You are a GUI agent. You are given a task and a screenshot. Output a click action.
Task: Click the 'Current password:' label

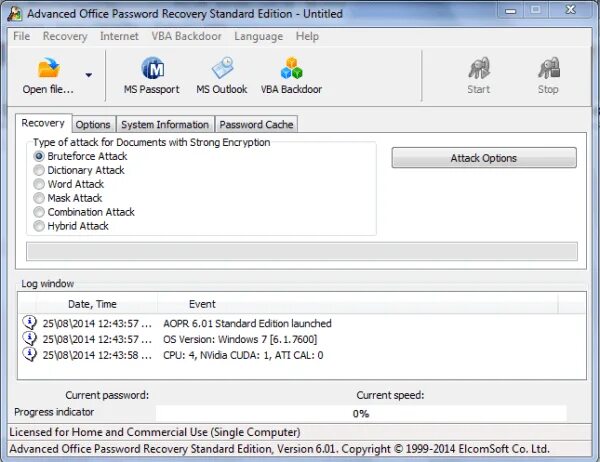[x=107, y=395]
